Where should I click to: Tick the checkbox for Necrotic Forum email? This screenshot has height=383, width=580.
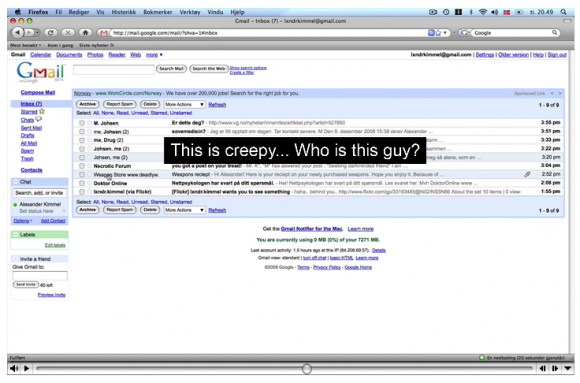coord(82,166)
